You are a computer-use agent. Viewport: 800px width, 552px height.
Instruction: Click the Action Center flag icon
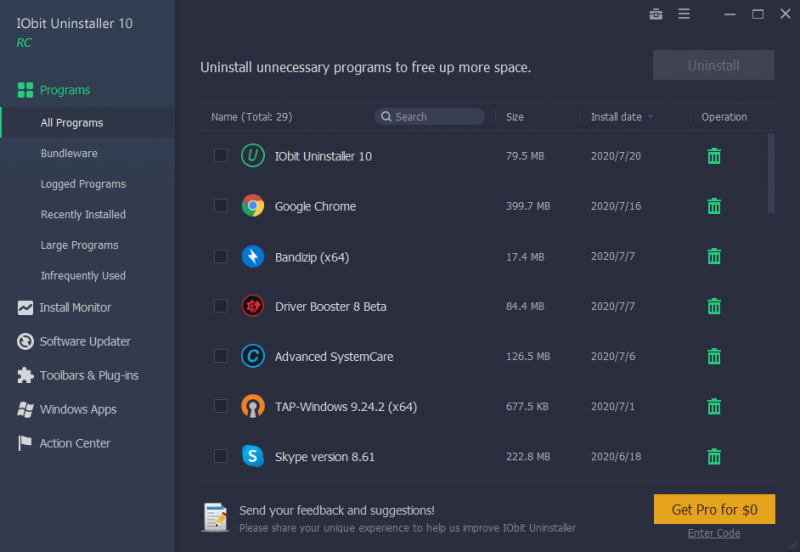pyautogui.click(x=24, y=443)
